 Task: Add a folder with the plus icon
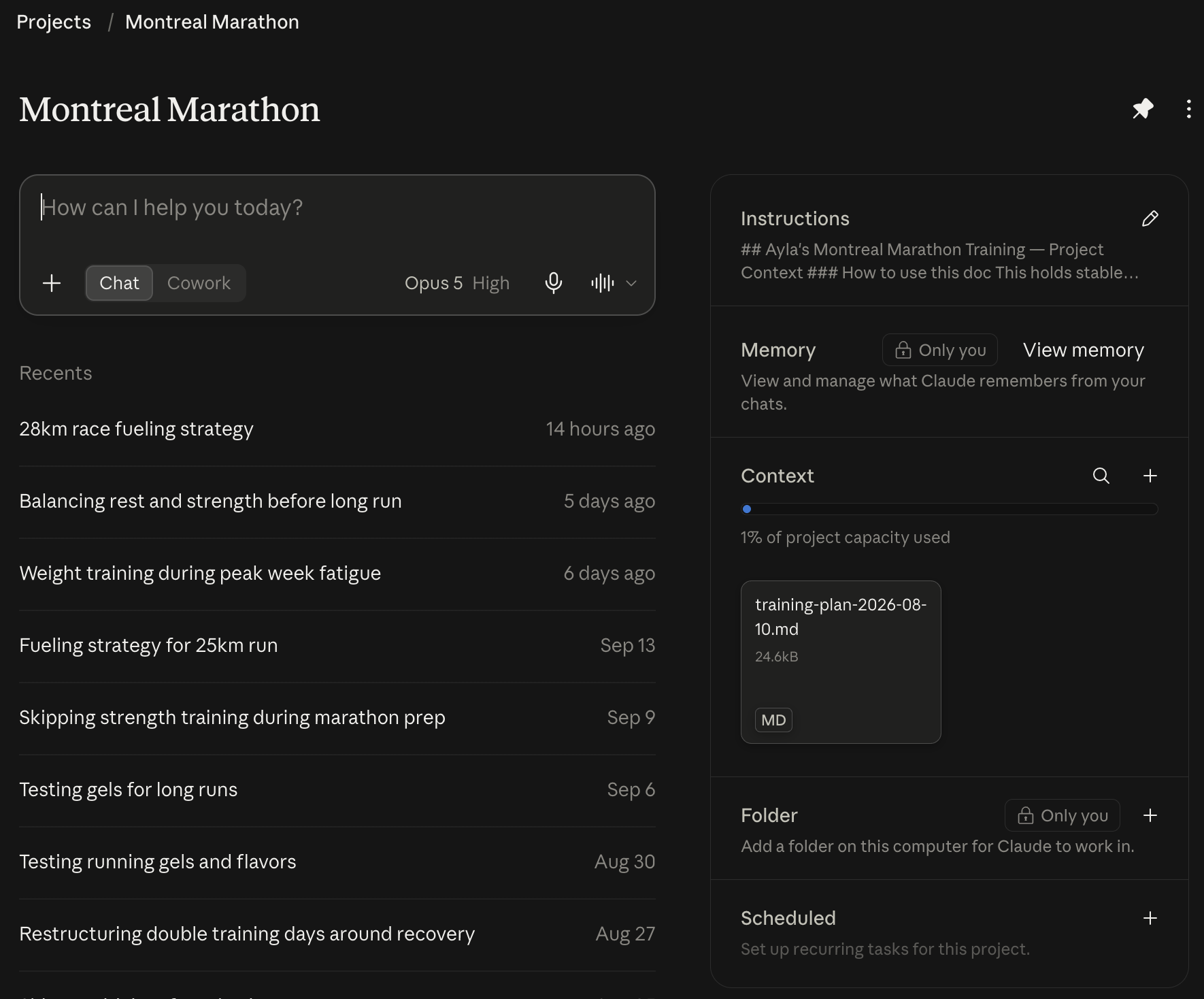[1150, 815]
